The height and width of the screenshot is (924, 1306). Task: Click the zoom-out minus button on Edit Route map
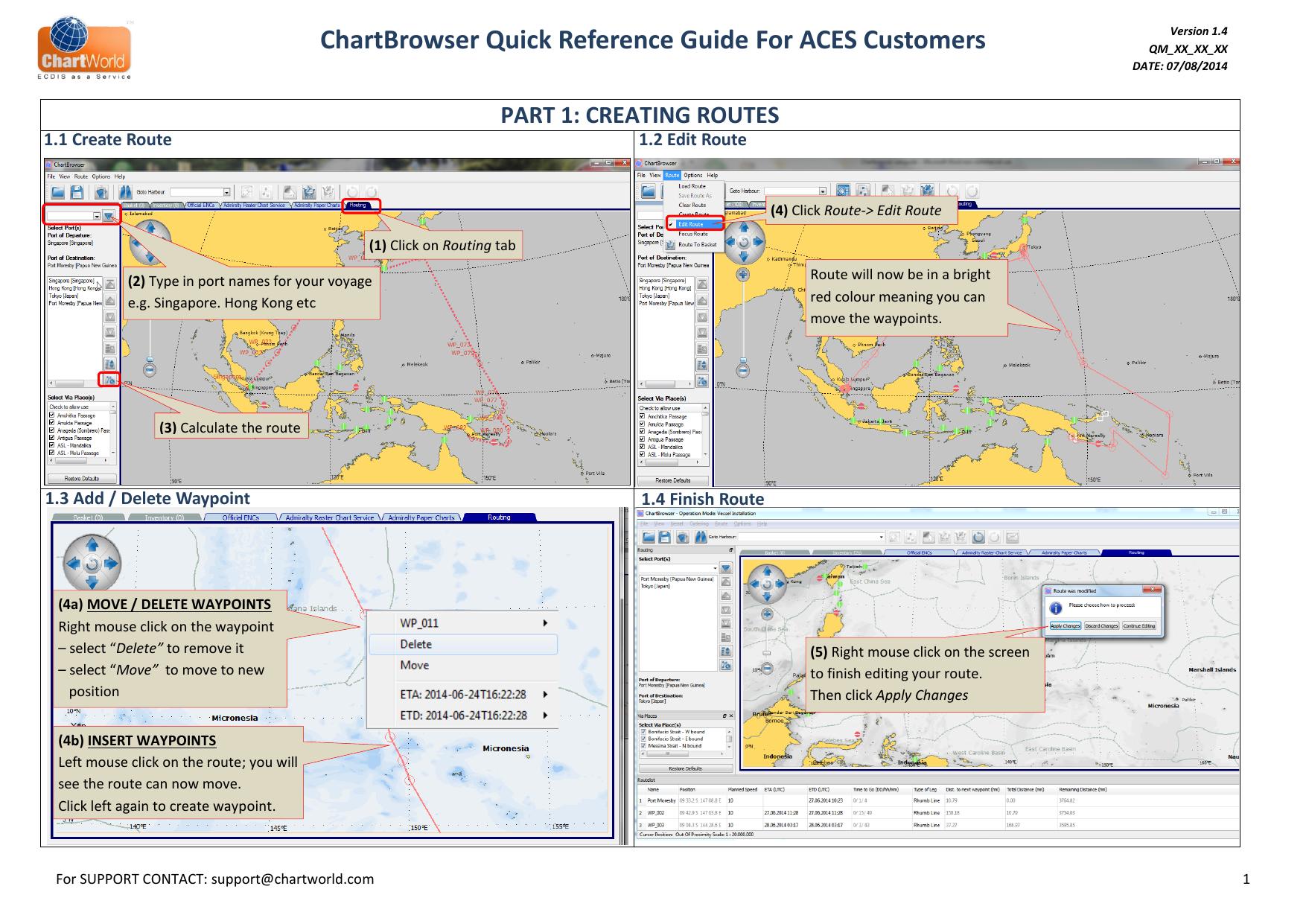pos(743,370)
